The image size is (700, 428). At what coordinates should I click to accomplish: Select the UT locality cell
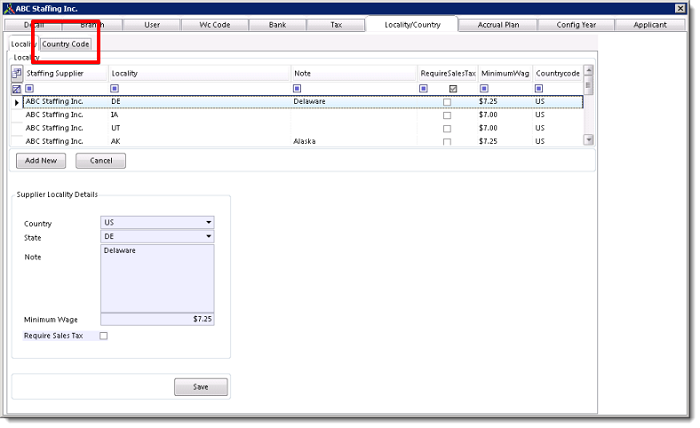[200, 128]
